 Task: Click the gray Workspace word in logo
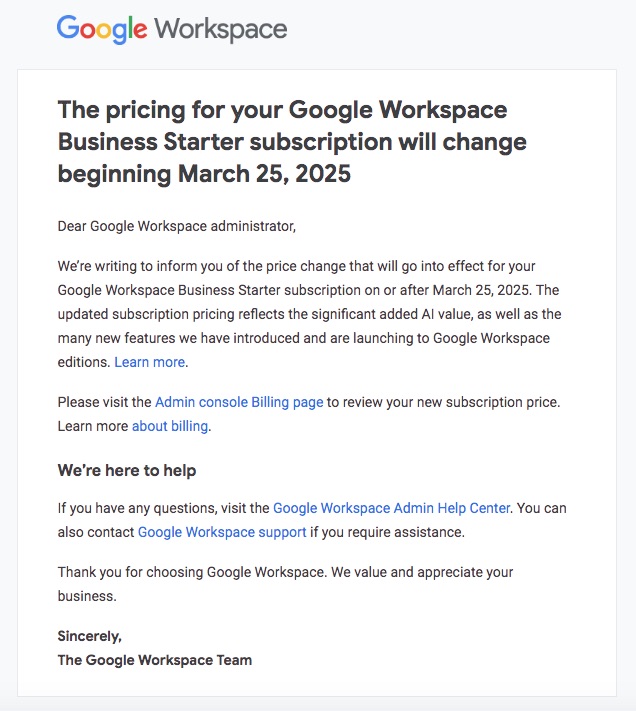[221, 30]
